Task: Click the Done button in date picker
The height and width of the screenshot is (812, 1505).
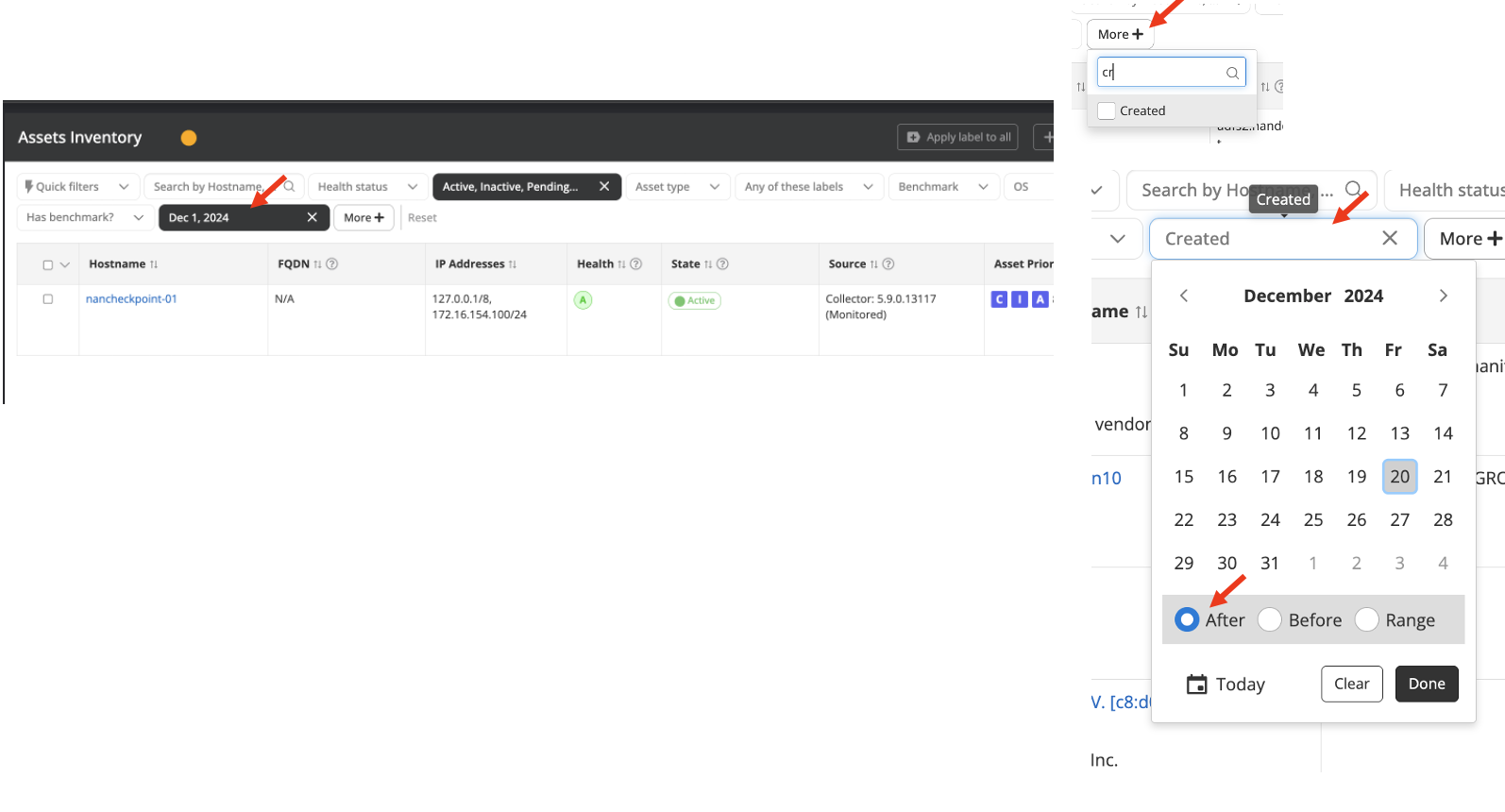Action: pos(1426,684)
